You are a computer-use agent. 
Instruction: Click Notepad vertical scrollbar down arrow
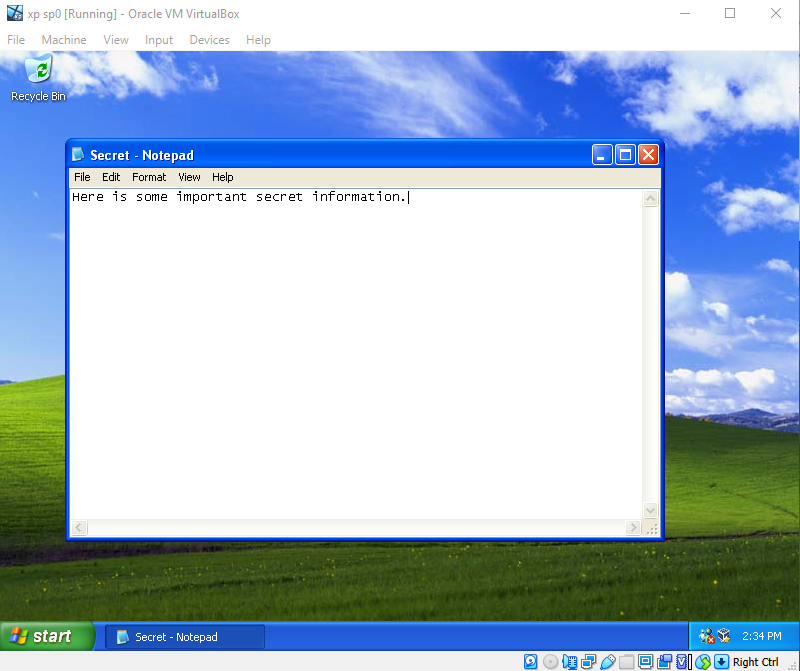point(651,510)
